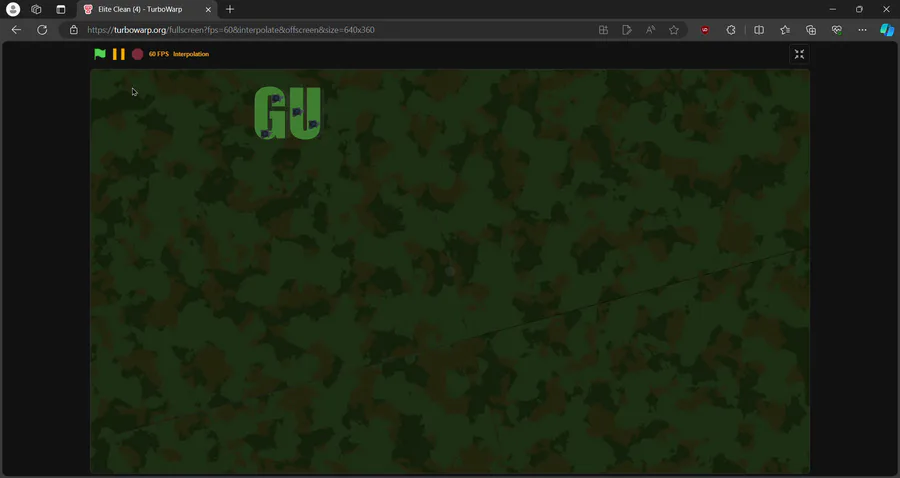Open the Copilot sidebar icon
This screenshot has width=900, height=478.
[887, 30]
